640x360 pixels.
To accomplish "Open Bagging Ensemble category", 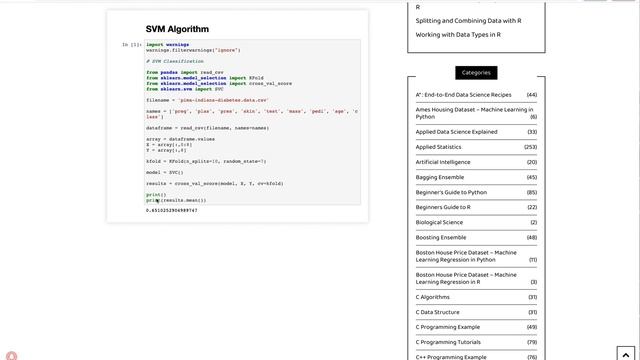I will point(440,177).
